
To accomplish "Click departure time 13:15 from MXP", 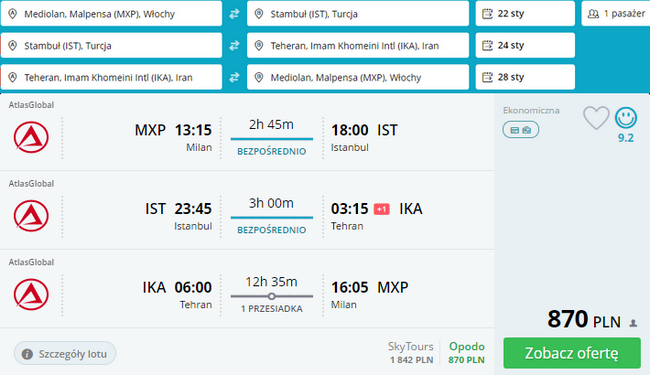I will coord(193,130).
